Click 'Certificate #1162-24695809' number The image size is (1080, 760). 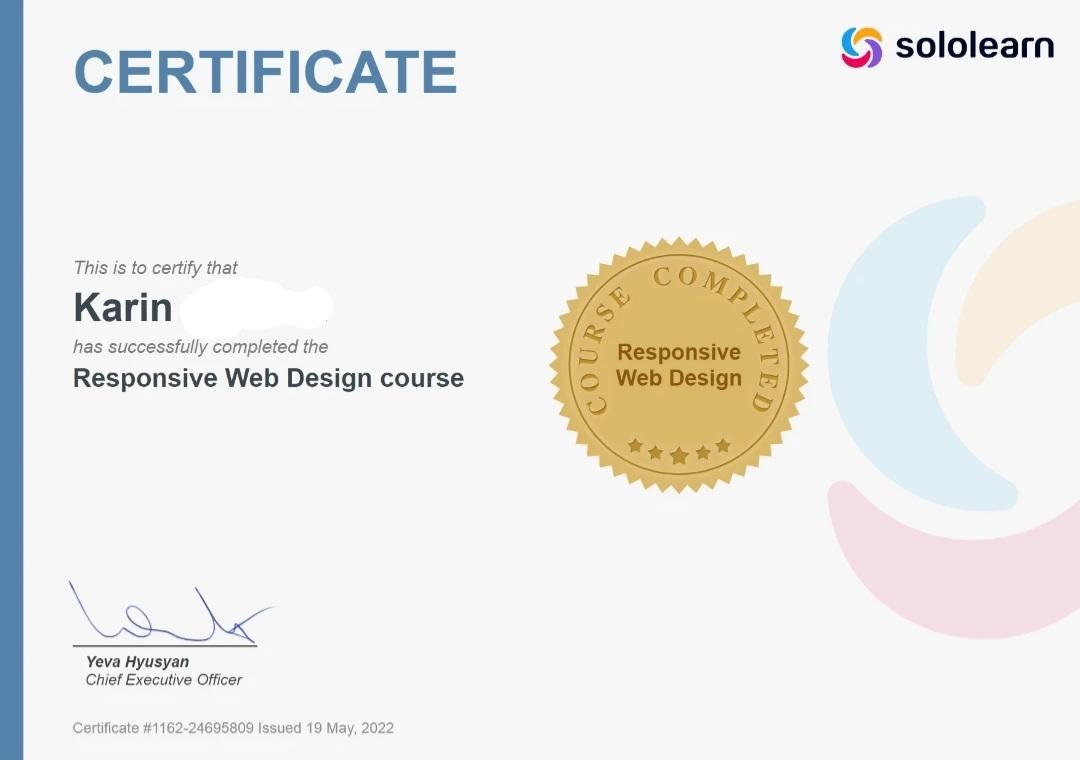163,728
